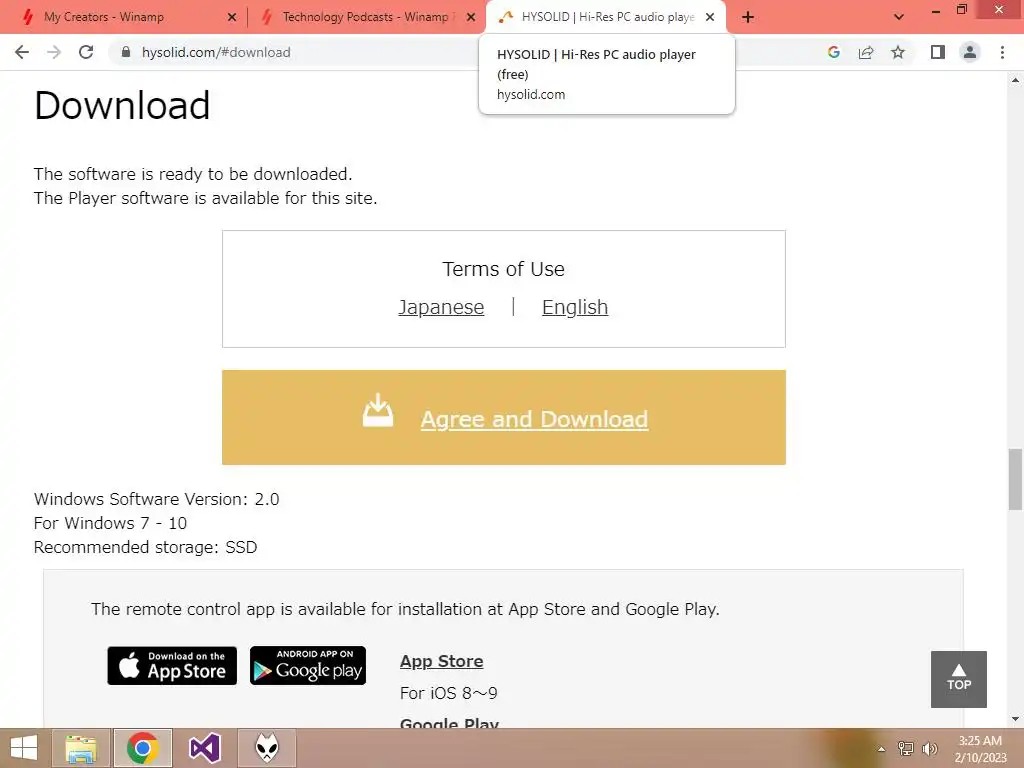
Task: Bookmark this tab with star icon
Action: 898,52
